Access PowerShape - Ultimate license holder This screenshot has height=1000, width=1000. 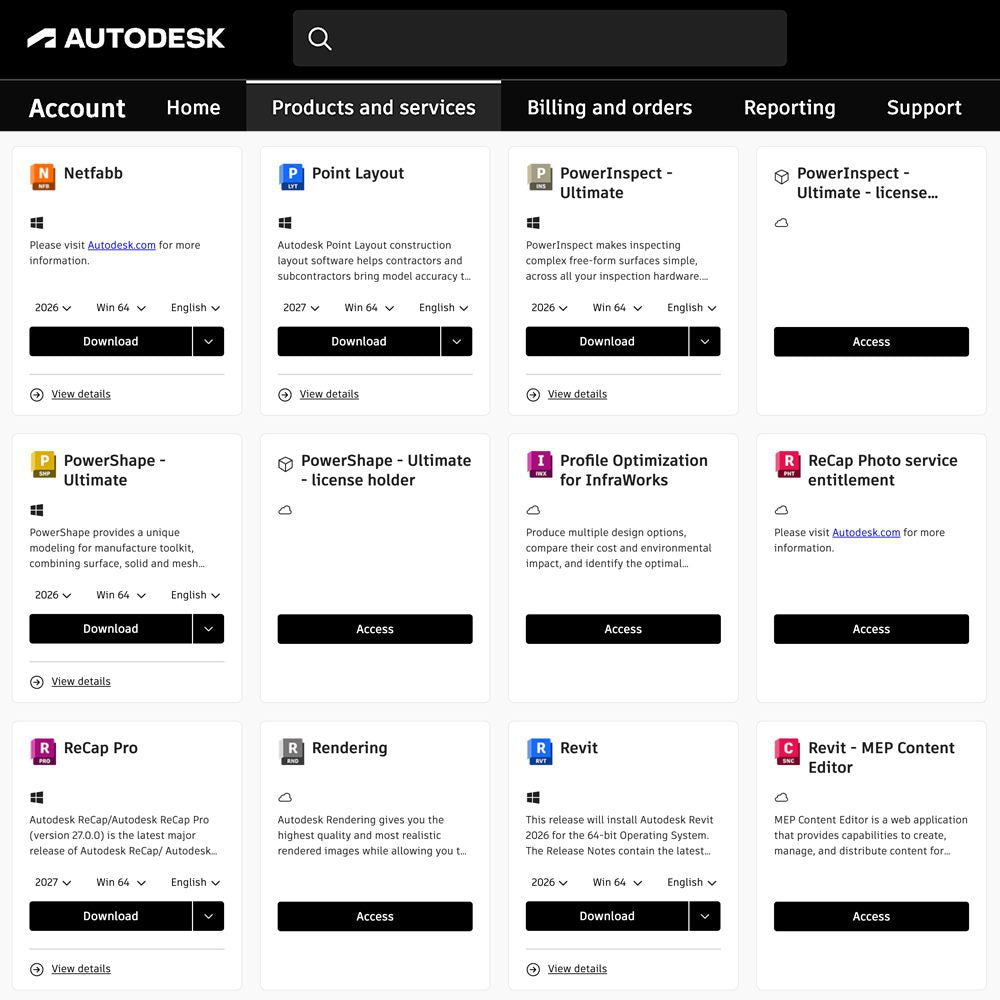tap(375, 629)
